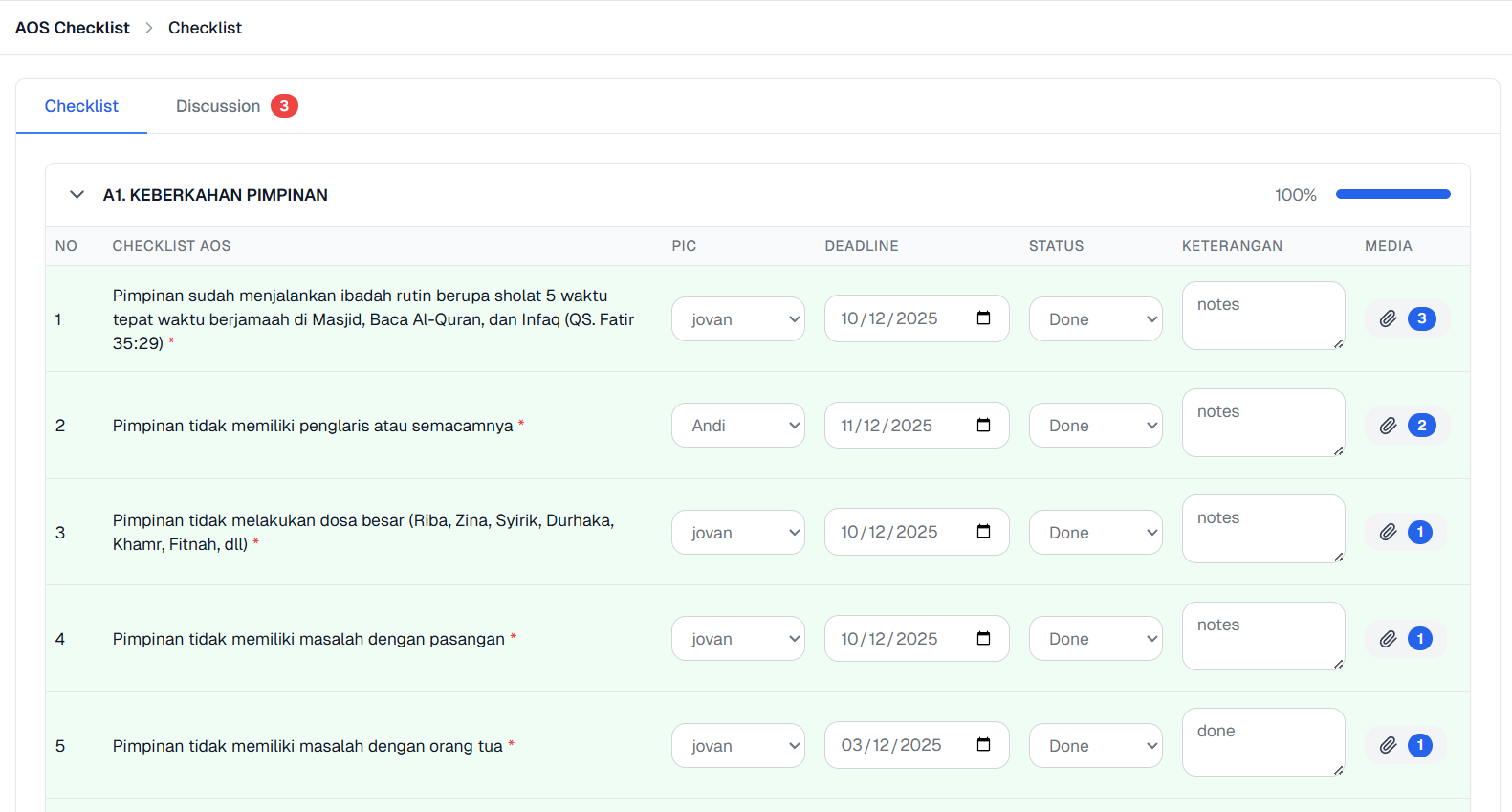This screenshot has width=1512, height=812.
Task: Open date picker for 03/12/2025 deadline
Action: click(983, 745)
